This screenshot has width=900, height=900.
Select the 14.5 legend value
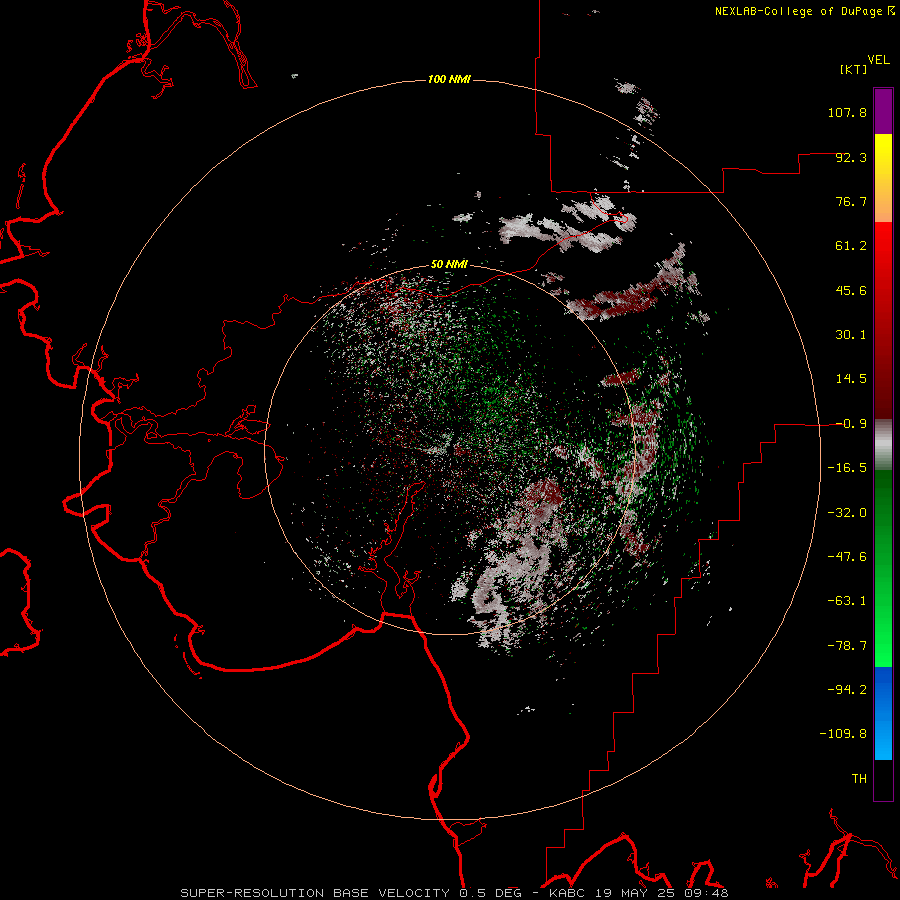(851, 379)
